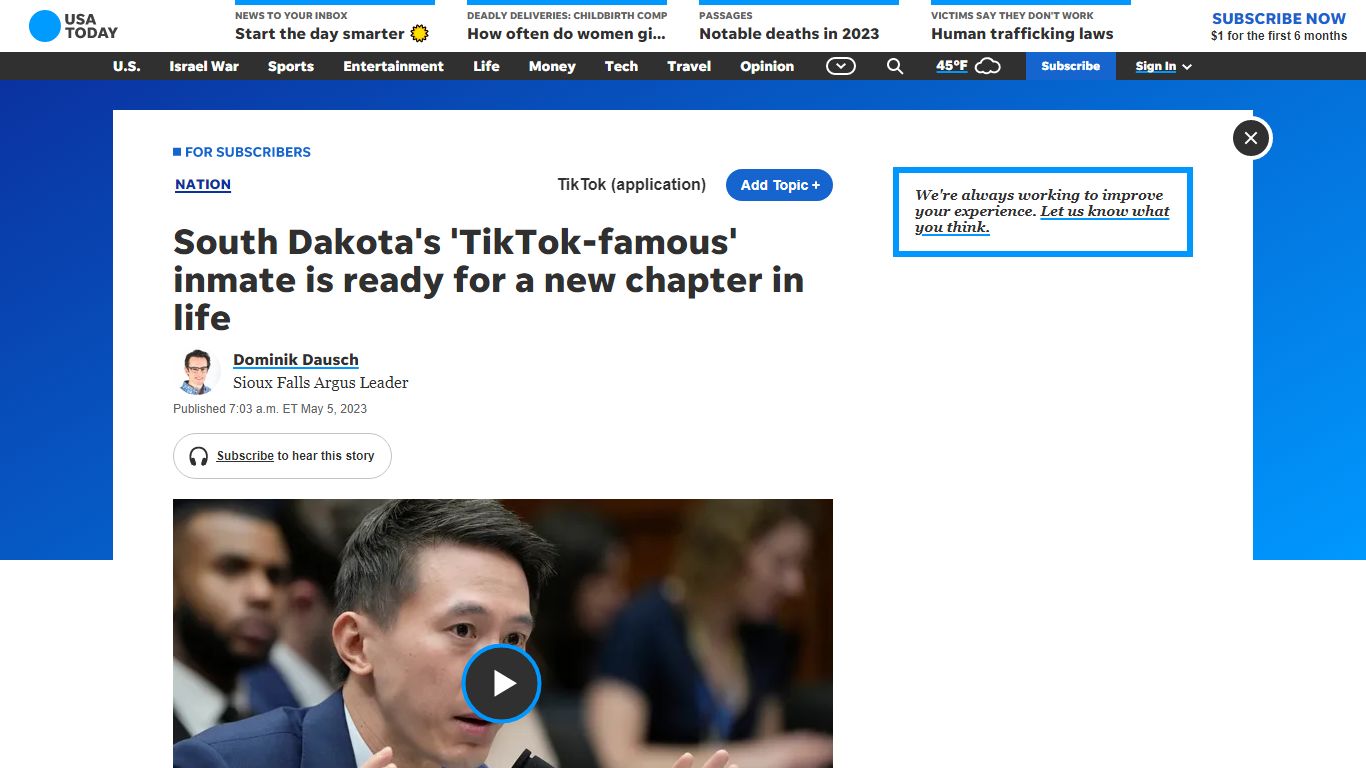Go to the Opinion section
The width and height of the screenshot is (1366, 768).
pyautogui.click(x=767, y=66)
